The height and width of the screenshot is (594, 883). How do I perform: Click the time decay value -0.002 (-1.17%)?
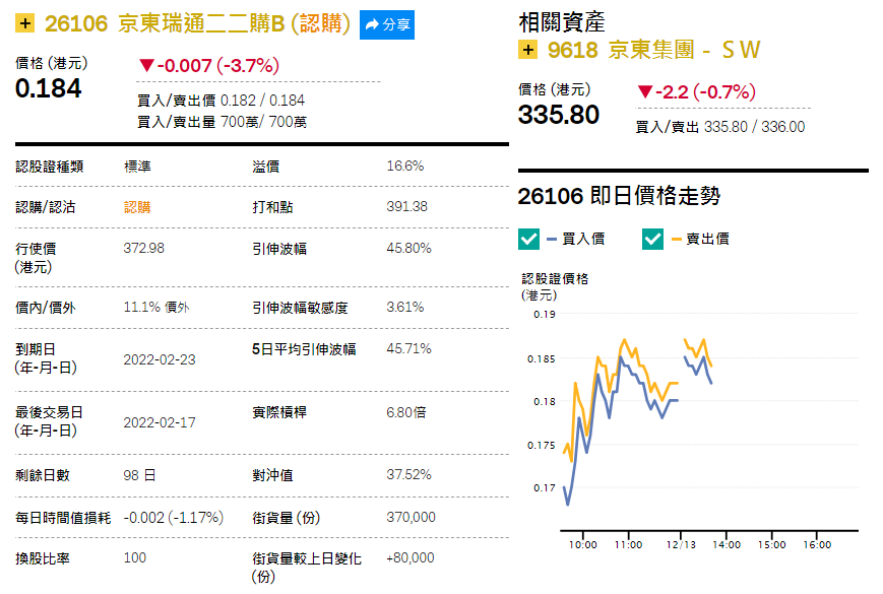(x=173, y=517)
